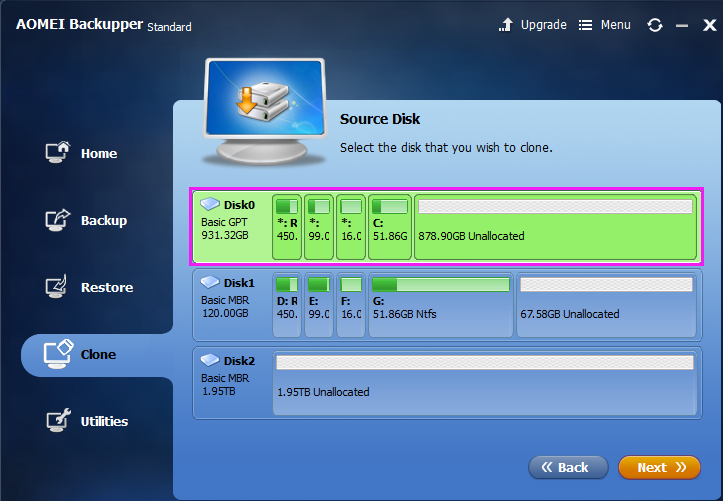Click the Utilities wrench icon
The height and width of the screenshot is (501, 723).
[x=59, y=420]
